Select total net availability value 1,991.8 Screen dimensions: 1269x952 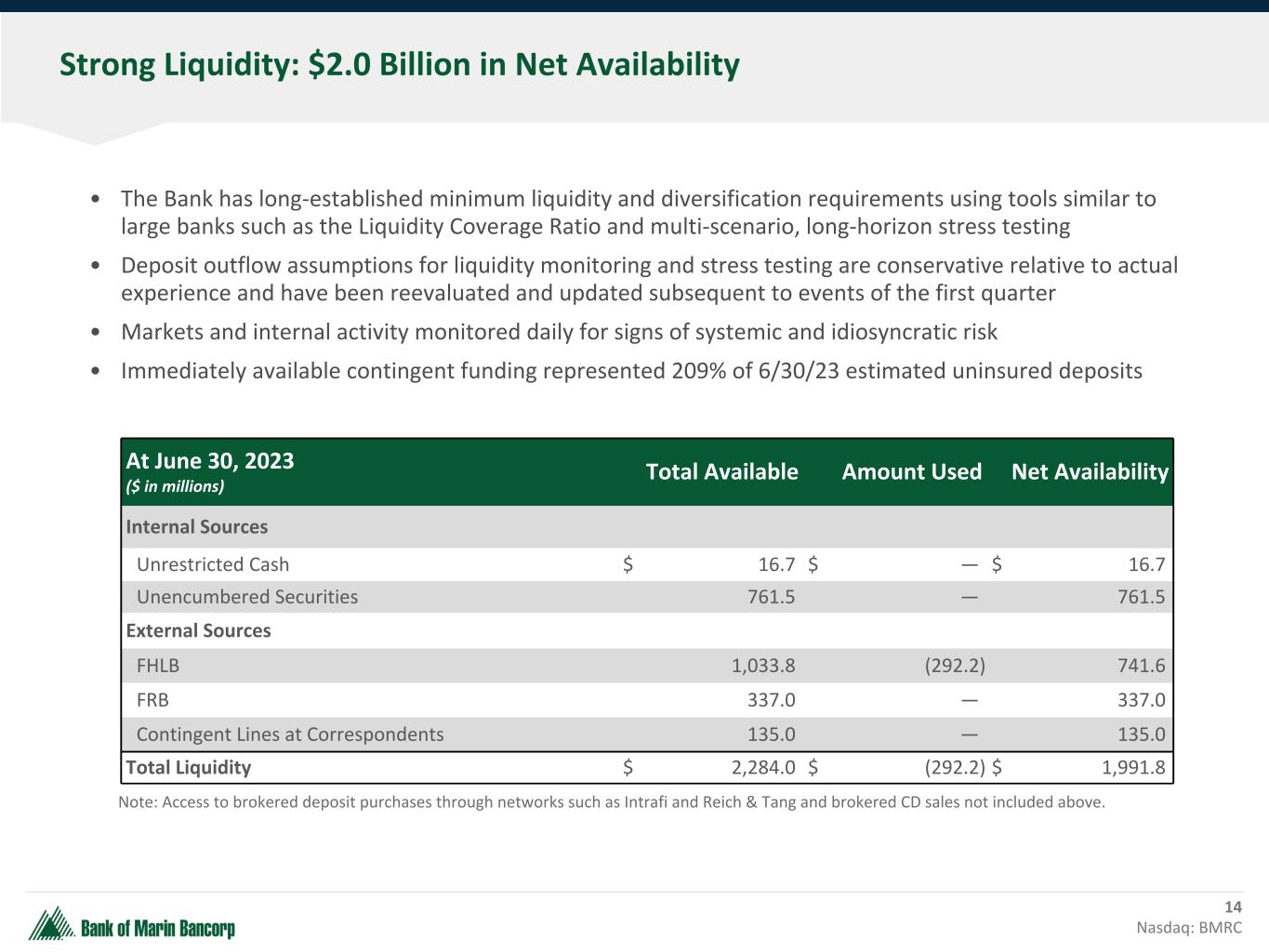coord(1133,768)
